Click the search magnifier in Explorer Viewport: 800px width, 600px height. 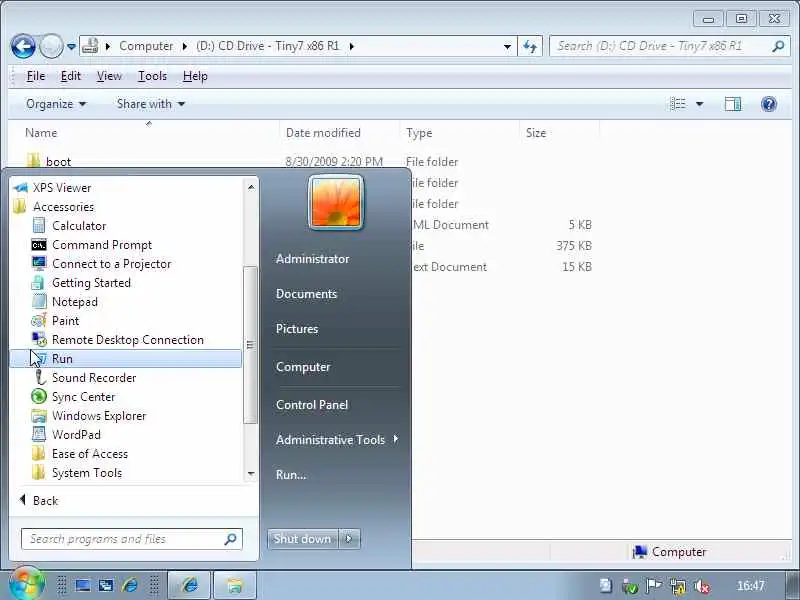tap(778, 46)
